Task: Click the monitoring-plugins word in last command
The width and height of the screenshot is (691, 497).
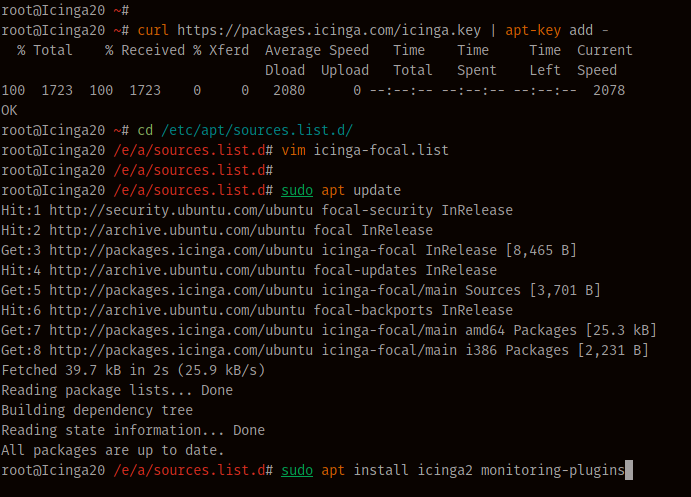Action: click(553, 470)
